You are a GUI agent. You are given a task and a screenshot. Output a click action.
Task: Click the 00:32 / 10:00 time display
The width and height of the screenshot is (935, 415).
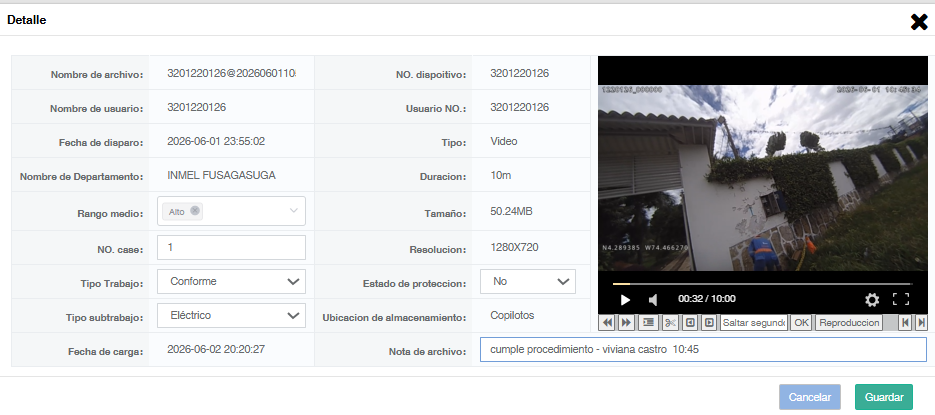[x=707, y=299]
